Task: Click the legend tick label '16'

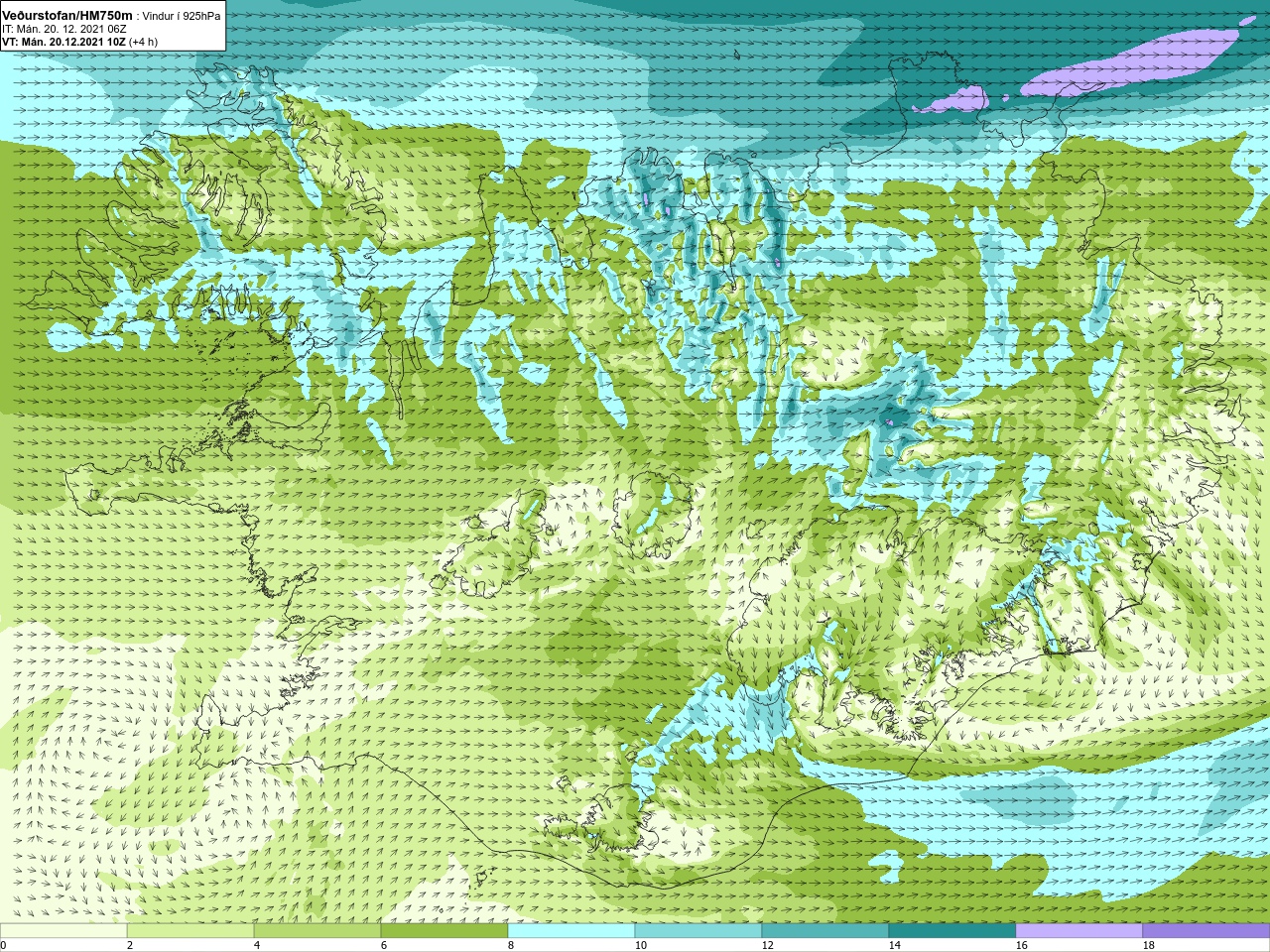Action: (1022, 945)
